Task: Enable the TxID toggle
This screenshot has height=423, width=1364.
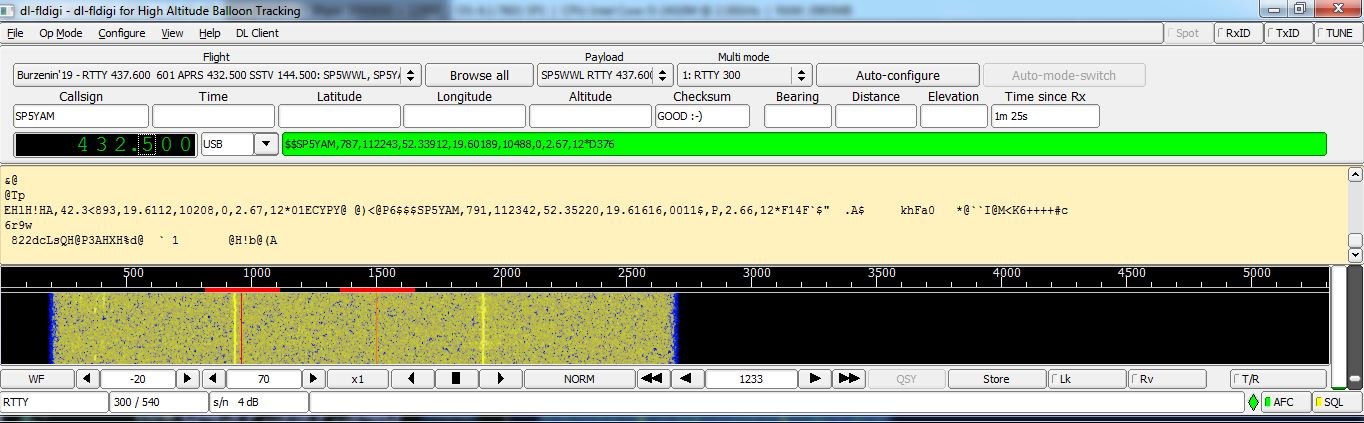Action: pyautogui.click(x=1288, y=33)
